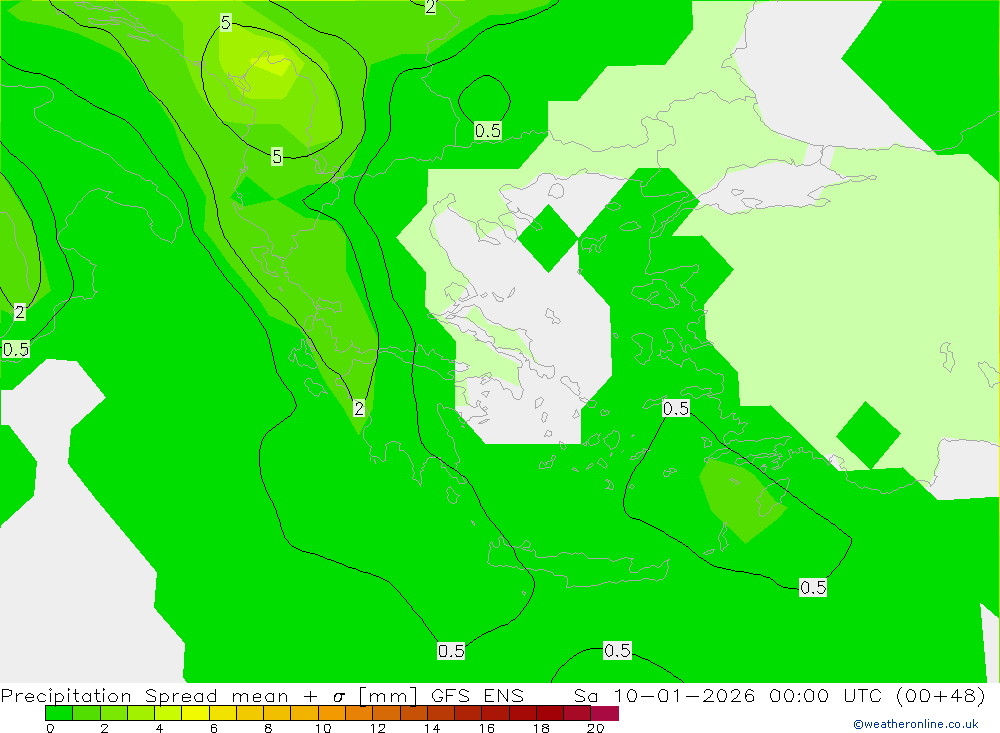Image resolution: width=1000 pixels, height=733 pixels.
Task: Click the sigma symbol in the title
Action: (x=339, y=697)
